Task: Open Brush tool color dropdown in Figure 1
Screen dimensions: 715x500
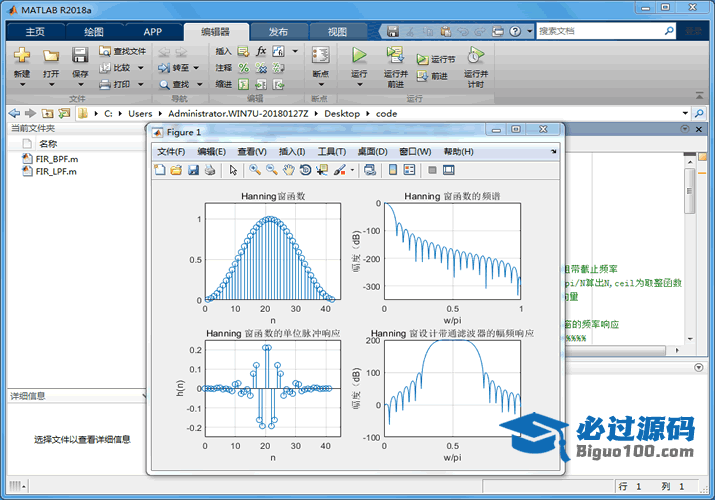Action: coord(352,170)
